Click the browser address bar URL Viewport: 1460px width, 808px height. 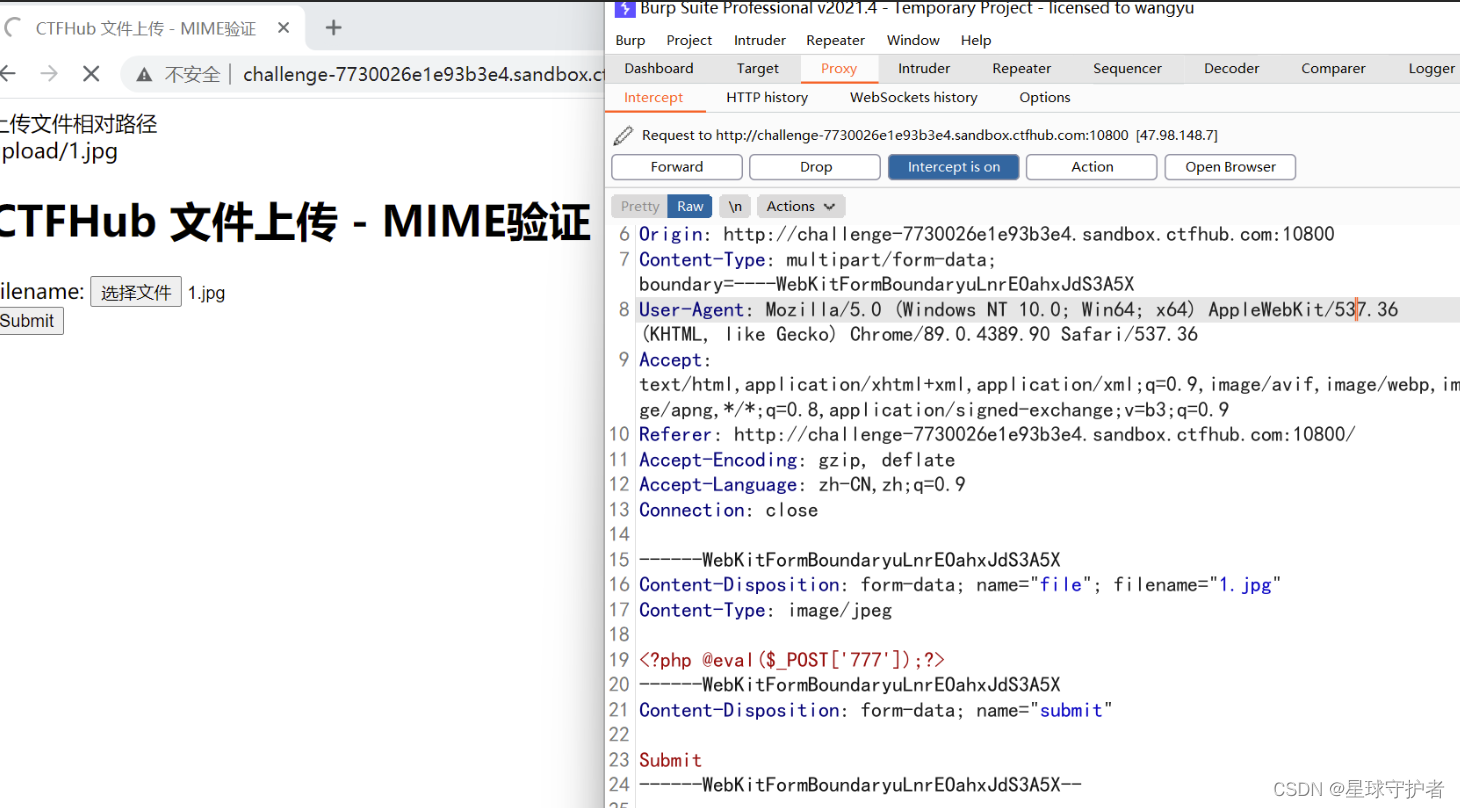click(424, 74)
